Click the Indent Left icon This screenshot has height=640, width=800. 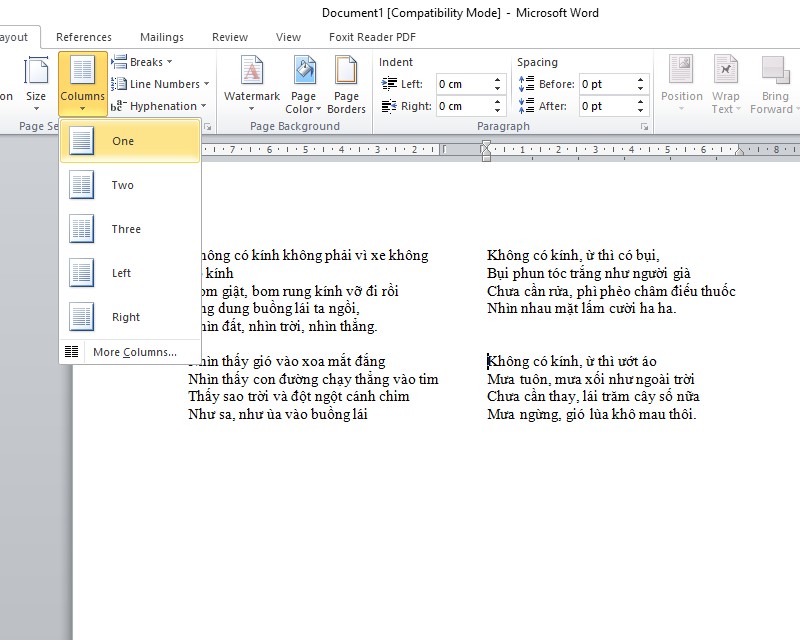tap(389, 84)
